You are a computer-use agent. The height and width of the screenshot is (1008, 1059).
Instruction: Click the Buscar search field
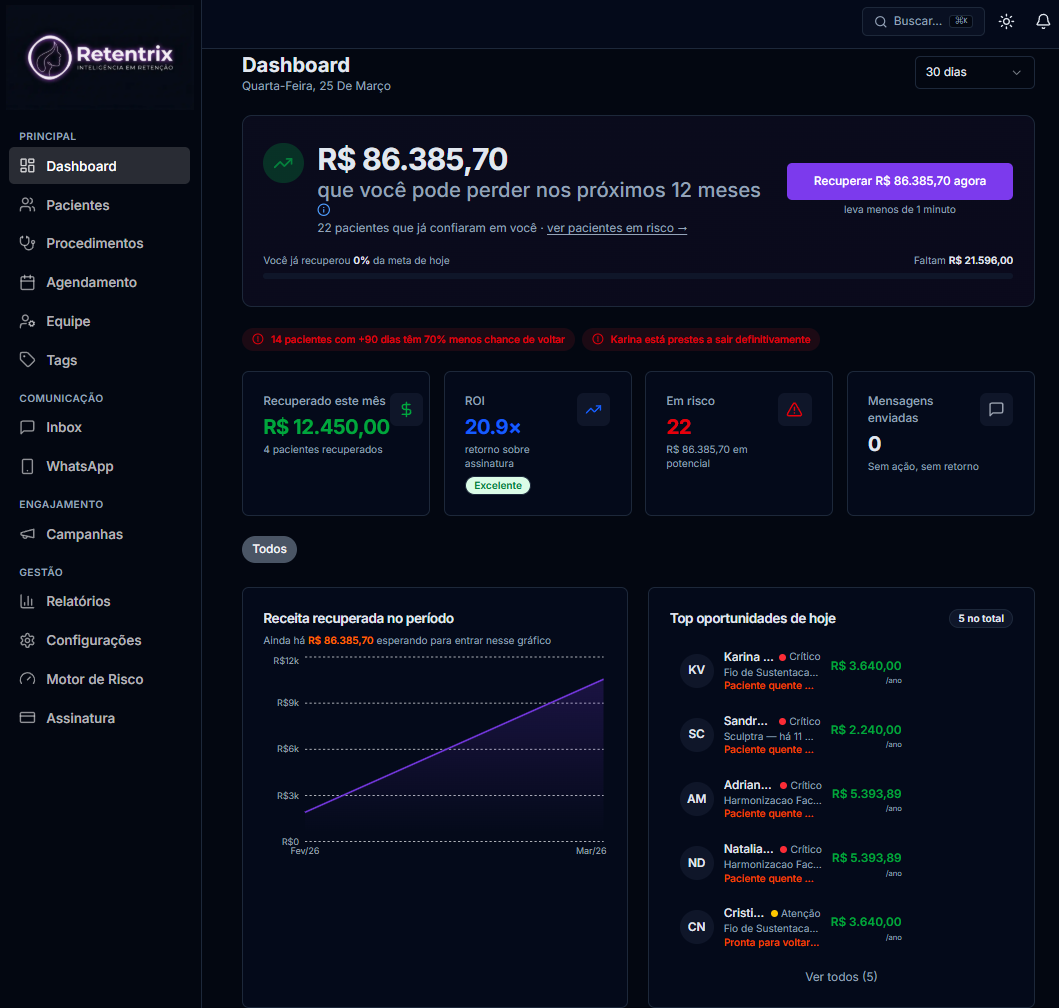916,21
